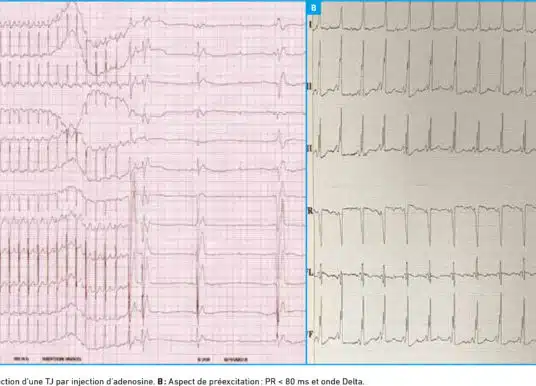Click the aVL lead label marked L

[x=310, y=272]
